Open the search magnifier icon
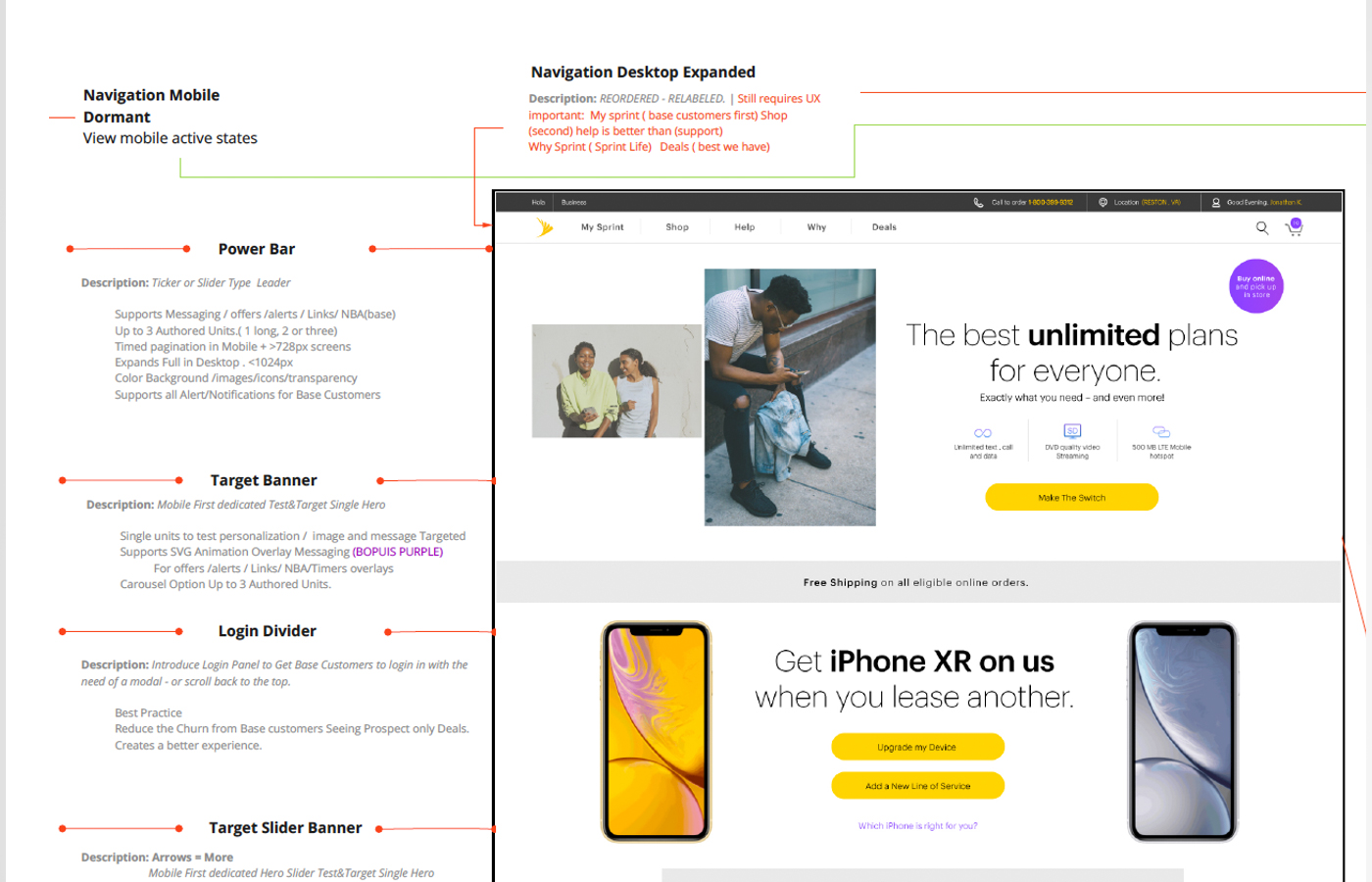The width and height of the screenshot is (1372, 882). coord(1262,227)
